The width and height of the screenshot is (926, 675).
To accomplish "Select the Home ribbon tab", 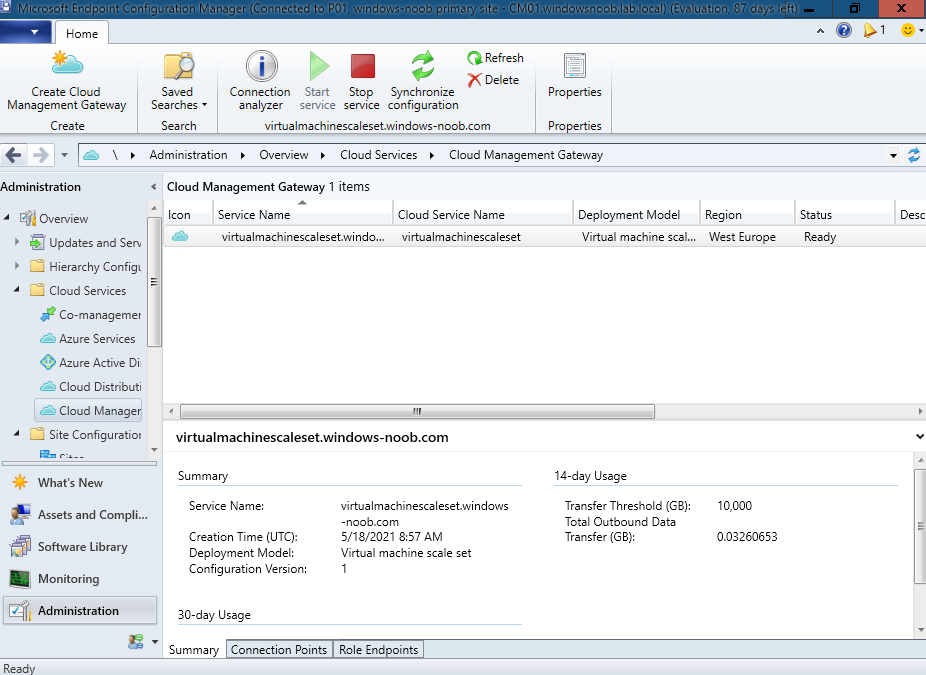I will point(81,34).
